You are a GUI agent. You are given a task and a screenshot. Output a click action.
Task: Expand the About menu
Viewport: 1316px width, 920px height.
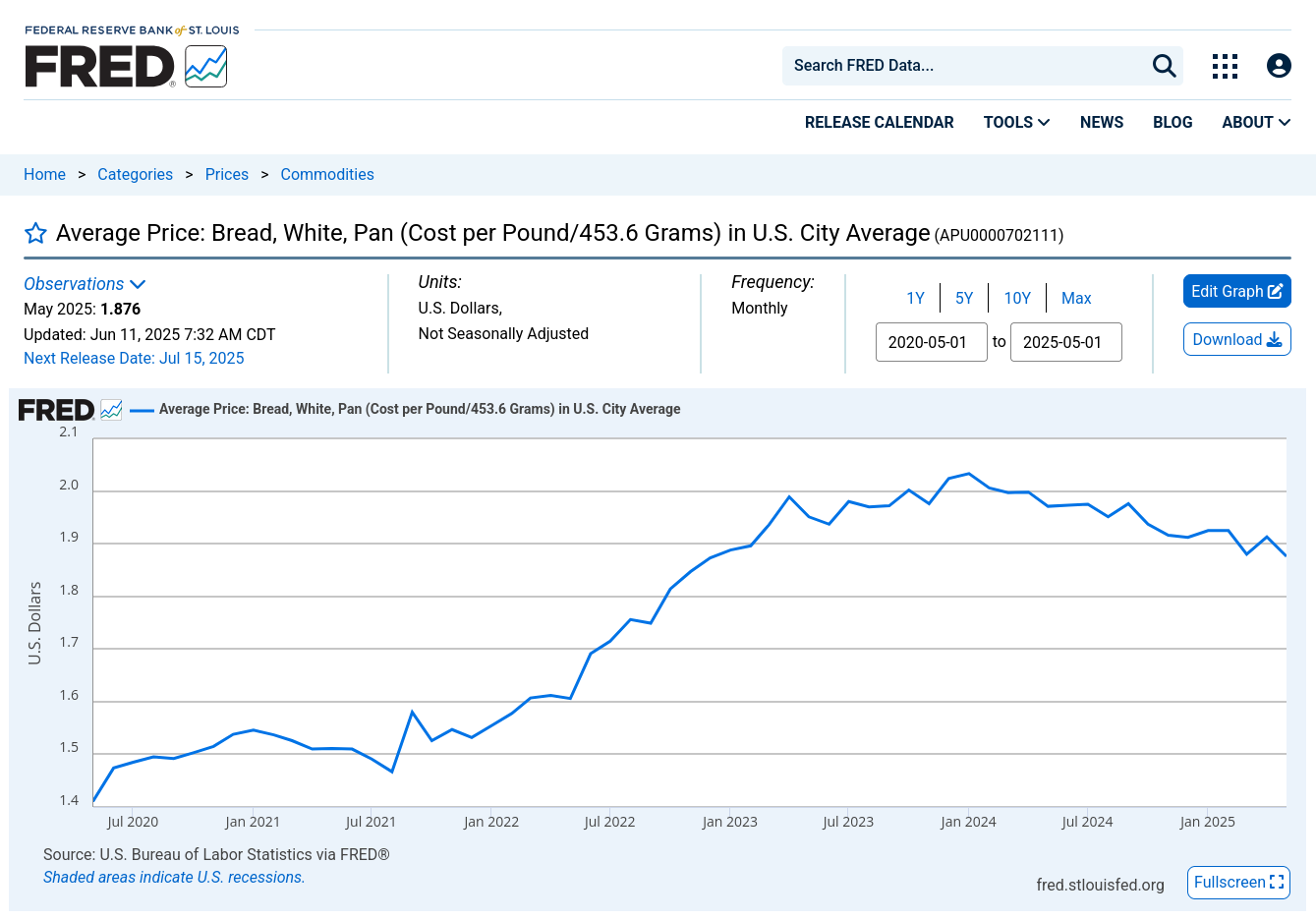pyautogui.click(x=1256, y=122)
